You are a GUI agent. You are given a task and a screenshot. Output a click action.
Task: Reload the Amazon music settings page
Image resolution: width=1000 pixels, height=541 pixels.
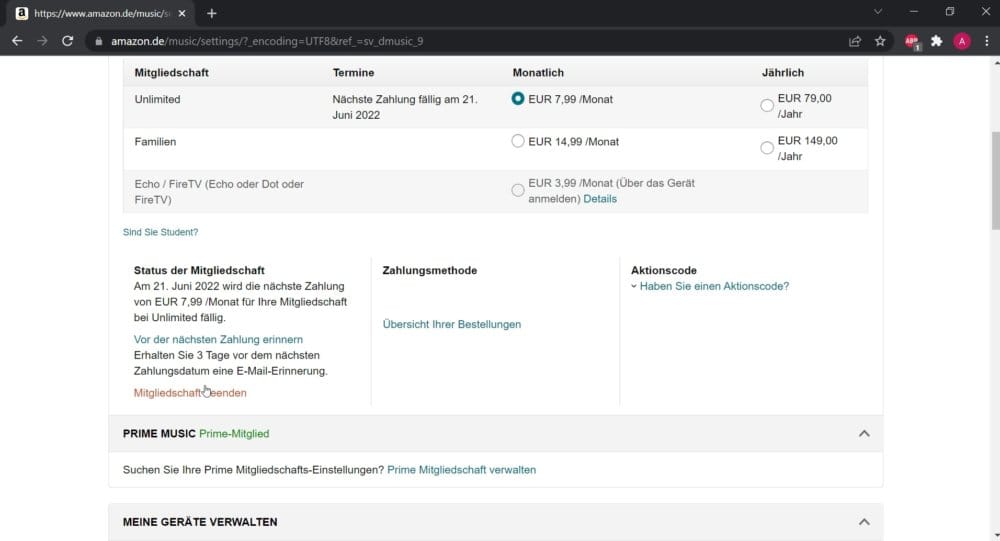click(x=68, y=41)
